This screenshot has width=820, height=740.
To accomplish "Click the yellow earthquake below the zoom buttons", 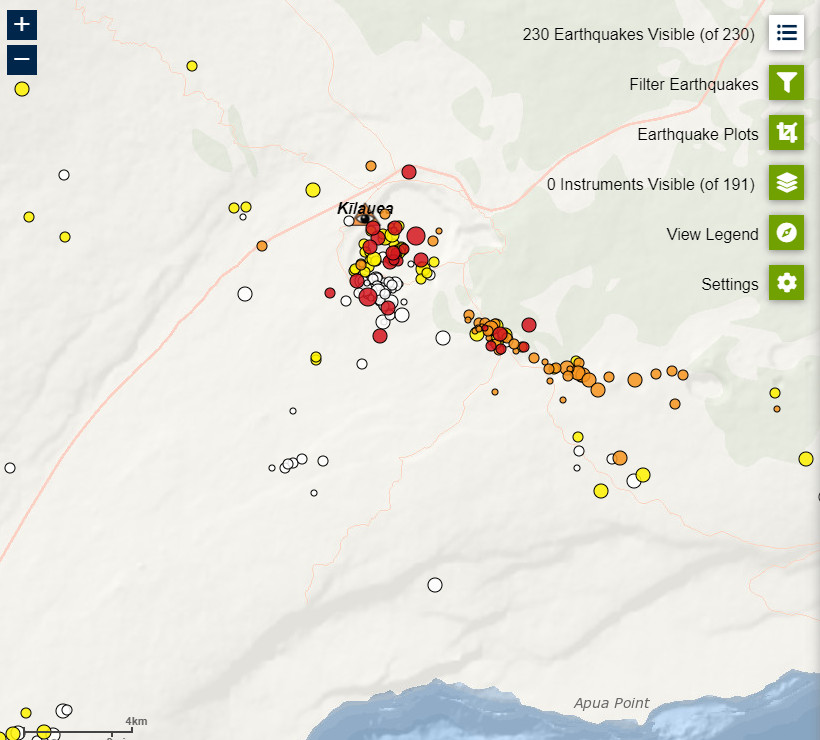I will click(x=22, y=89).
